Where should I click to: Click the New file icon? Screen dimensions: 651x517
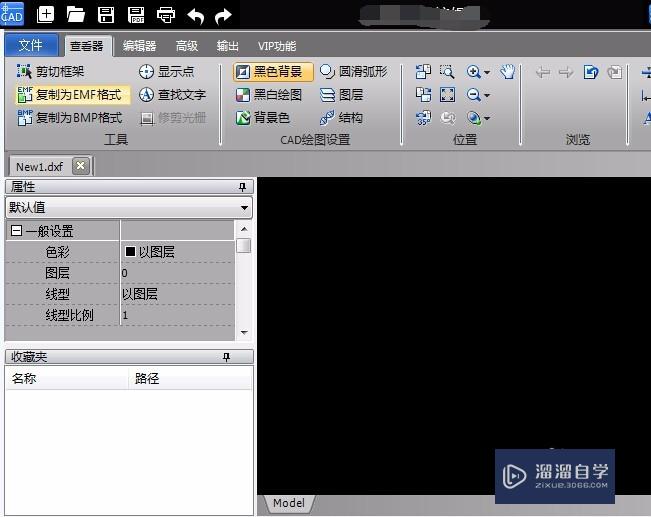(46, 15)
